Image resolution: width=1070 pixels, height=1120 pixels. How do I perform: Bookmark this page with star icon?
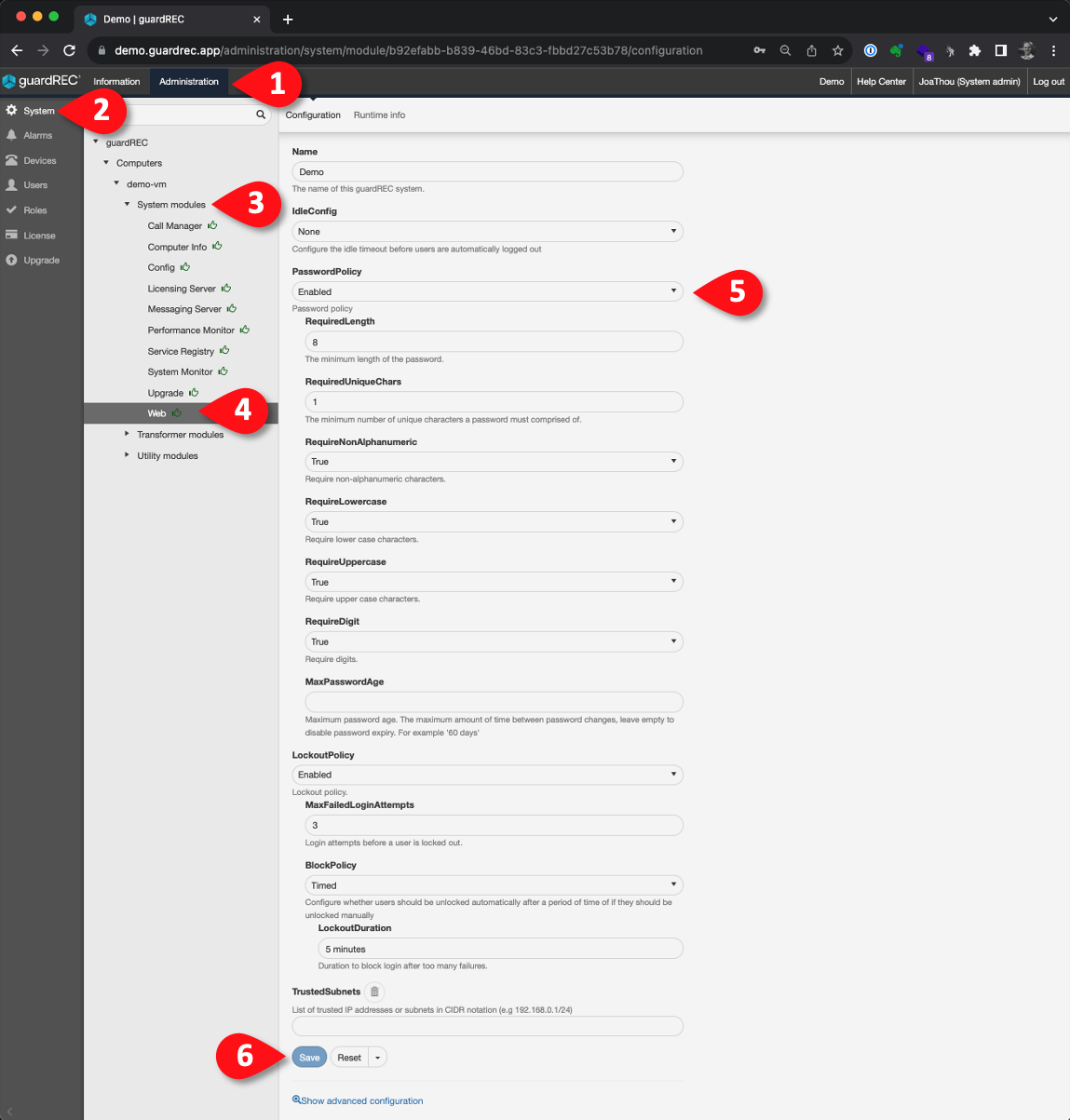(x=837, y=50)
